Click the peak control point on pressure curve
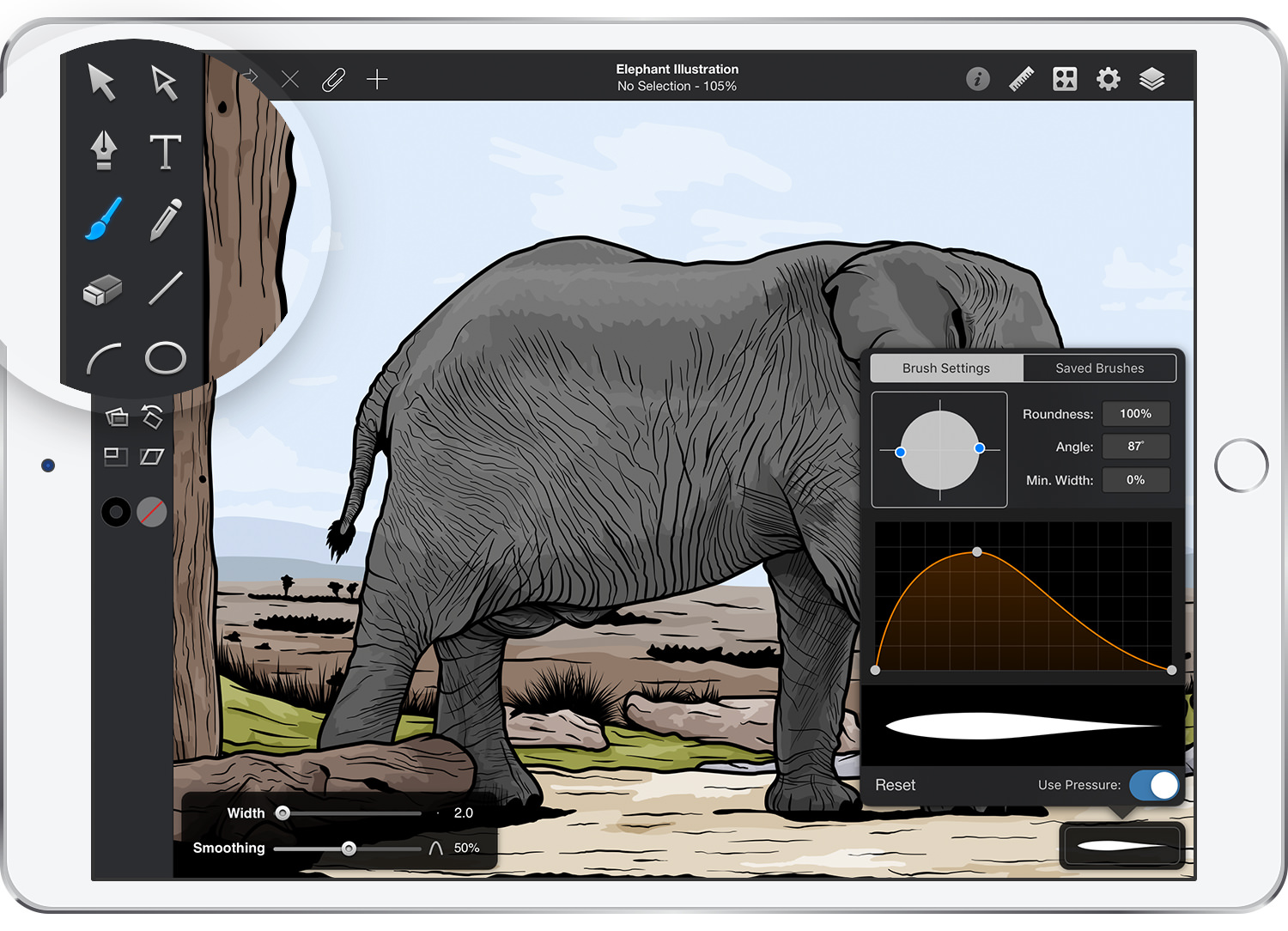1288x931 pixels. [977, 551]
